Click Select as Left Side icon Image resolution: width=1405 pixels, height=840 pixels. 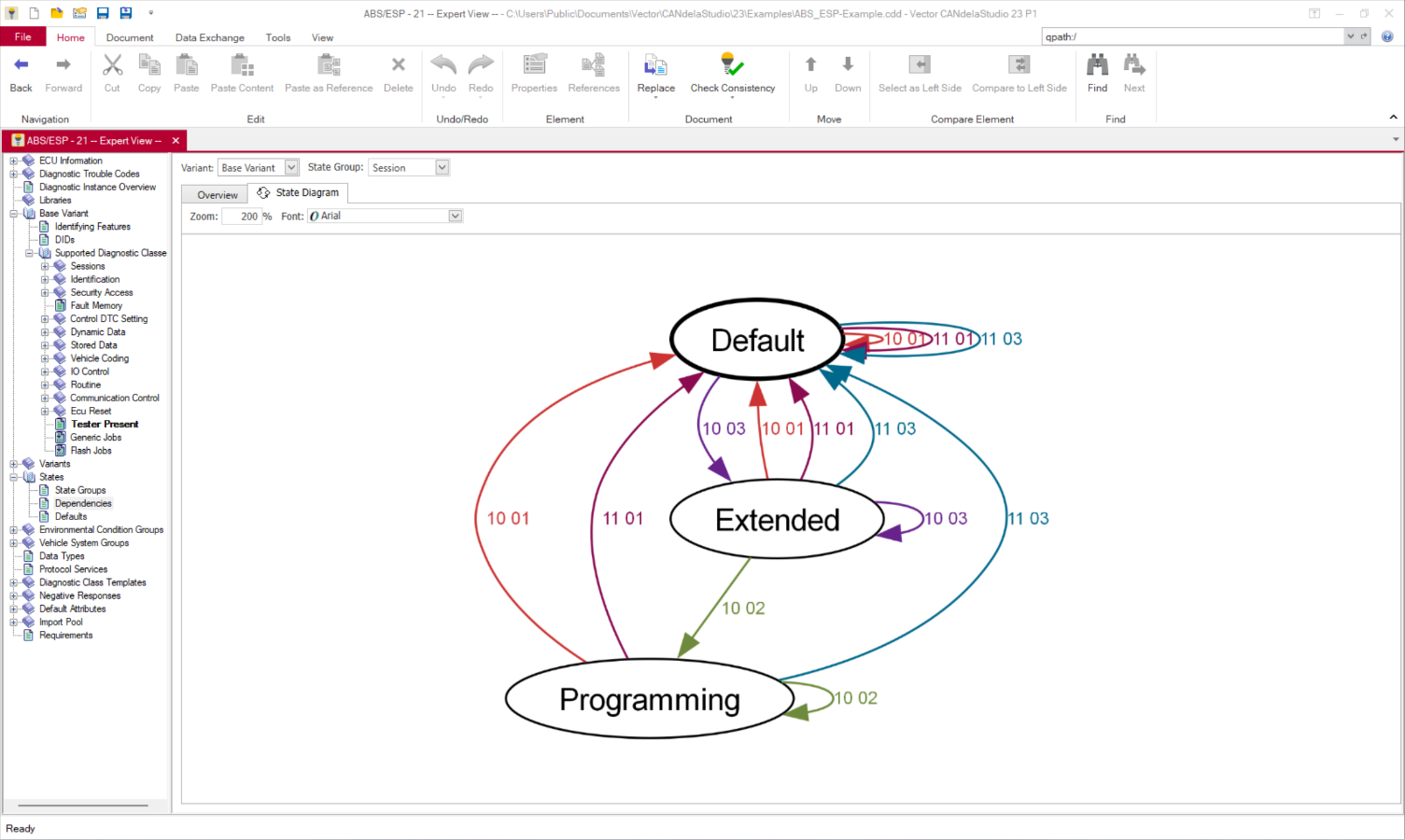coord(920,64)
